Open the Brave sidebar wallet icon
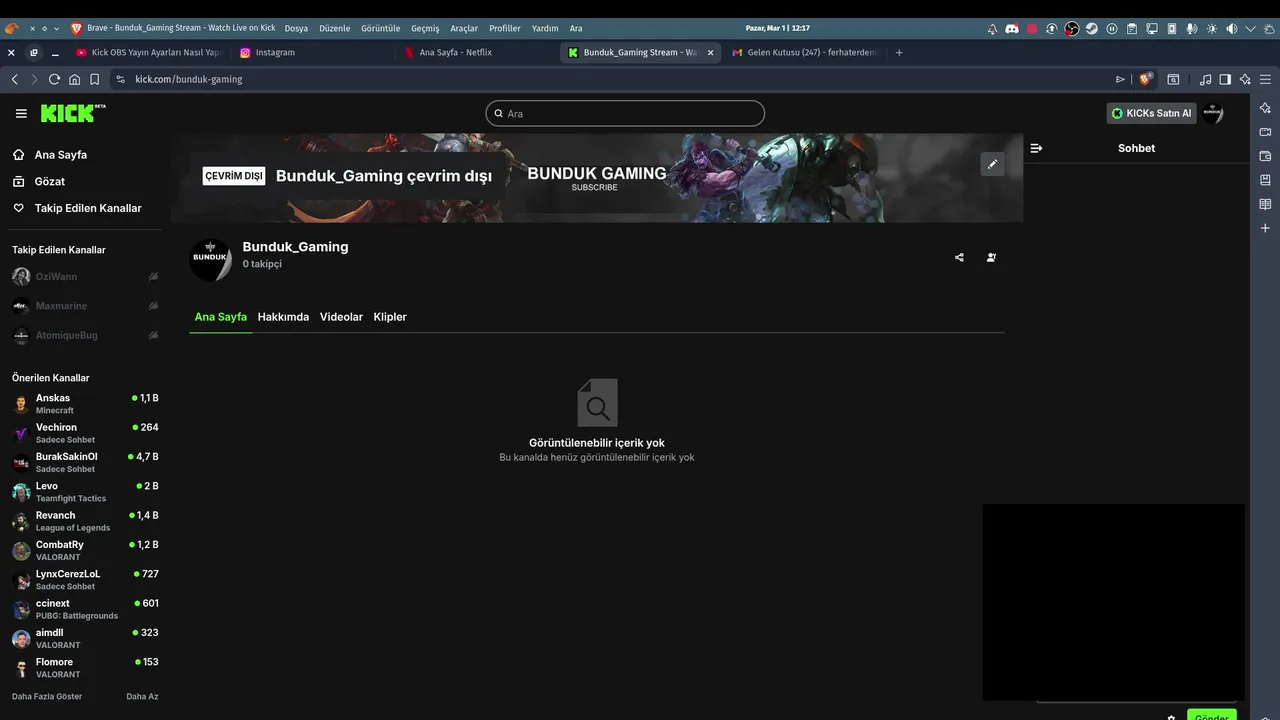The height and width of the screenshot is (720, 1280). [x=1265, y=156]
